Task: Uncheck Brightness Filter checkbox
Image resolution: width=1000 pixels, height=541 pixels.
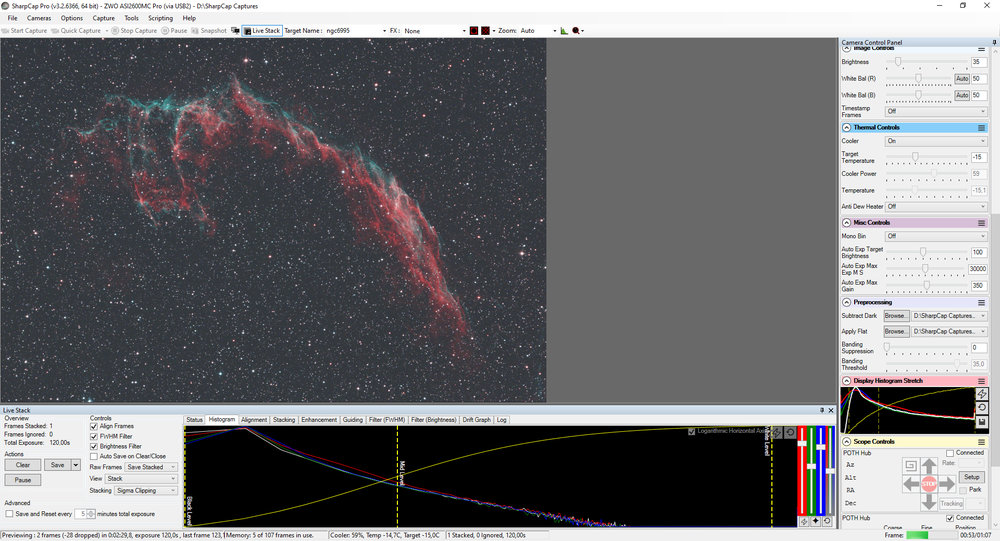Action: tap(94, 447)
